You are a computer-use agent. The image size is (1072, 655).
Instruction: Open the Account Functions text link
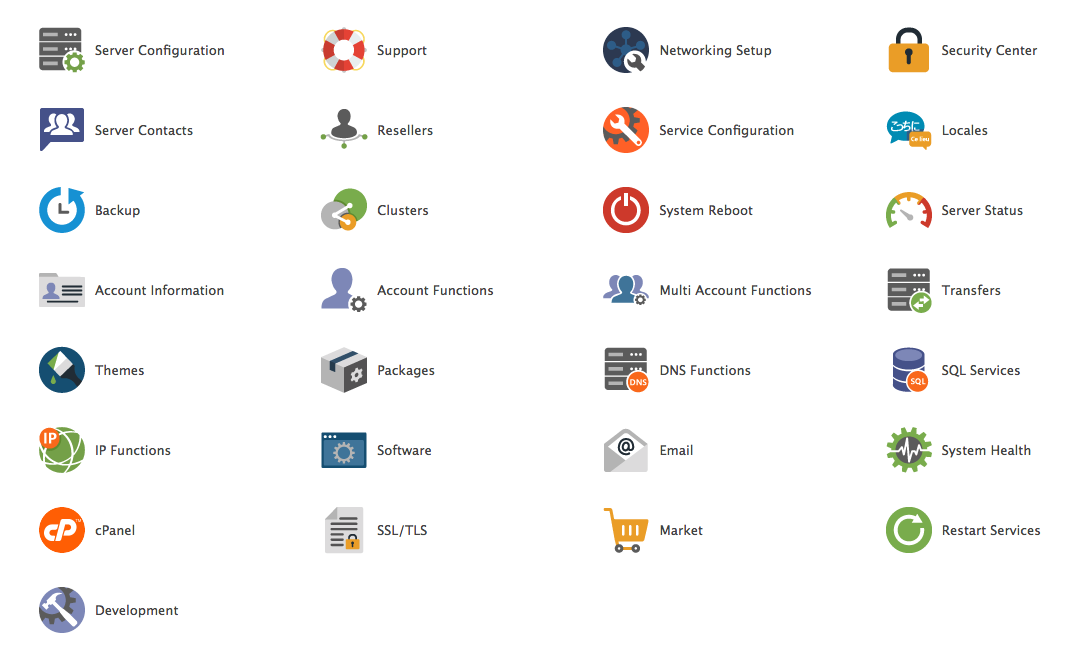[x=435, y=290]
